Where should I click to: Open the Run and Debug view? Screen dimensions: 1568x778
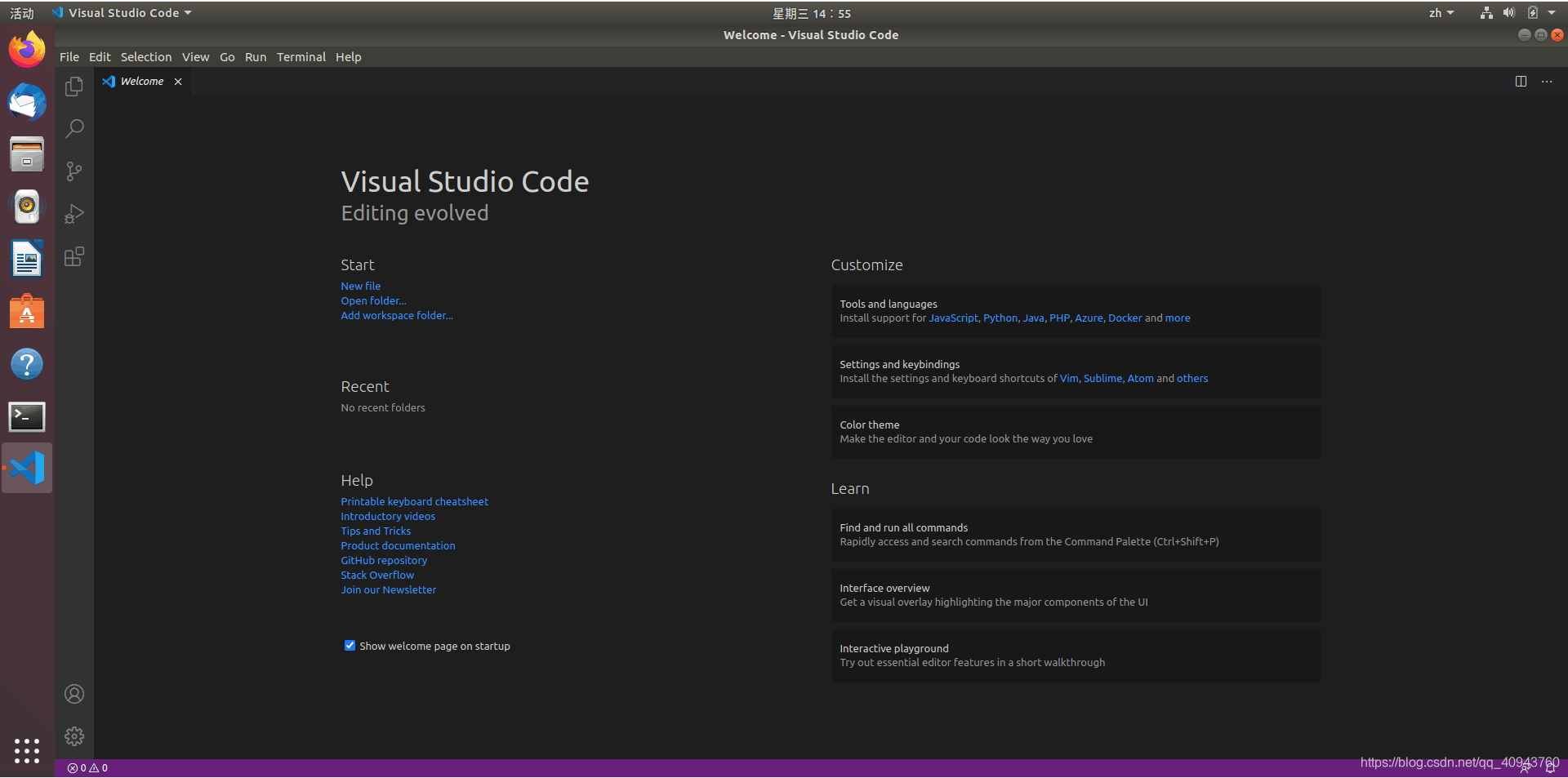pyautogui.click(x=74, y=214)
